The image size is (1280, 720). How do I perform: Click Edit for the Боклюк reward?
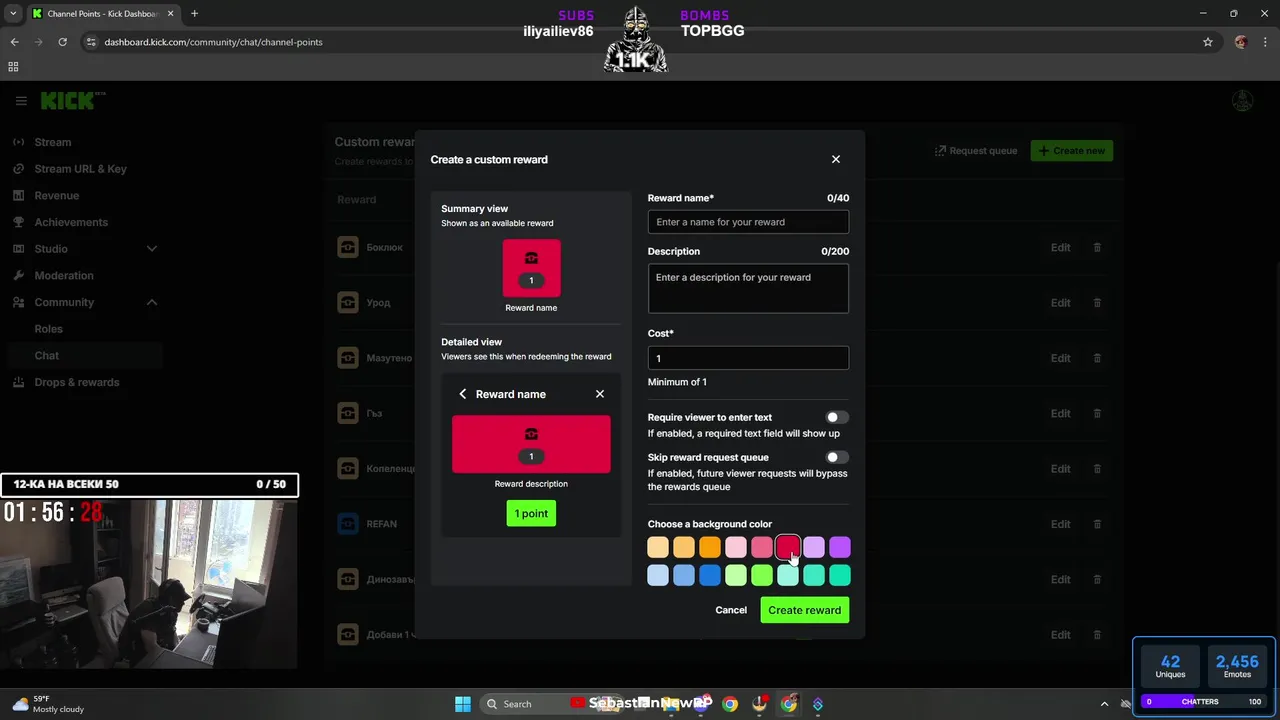coord(1060,247)
